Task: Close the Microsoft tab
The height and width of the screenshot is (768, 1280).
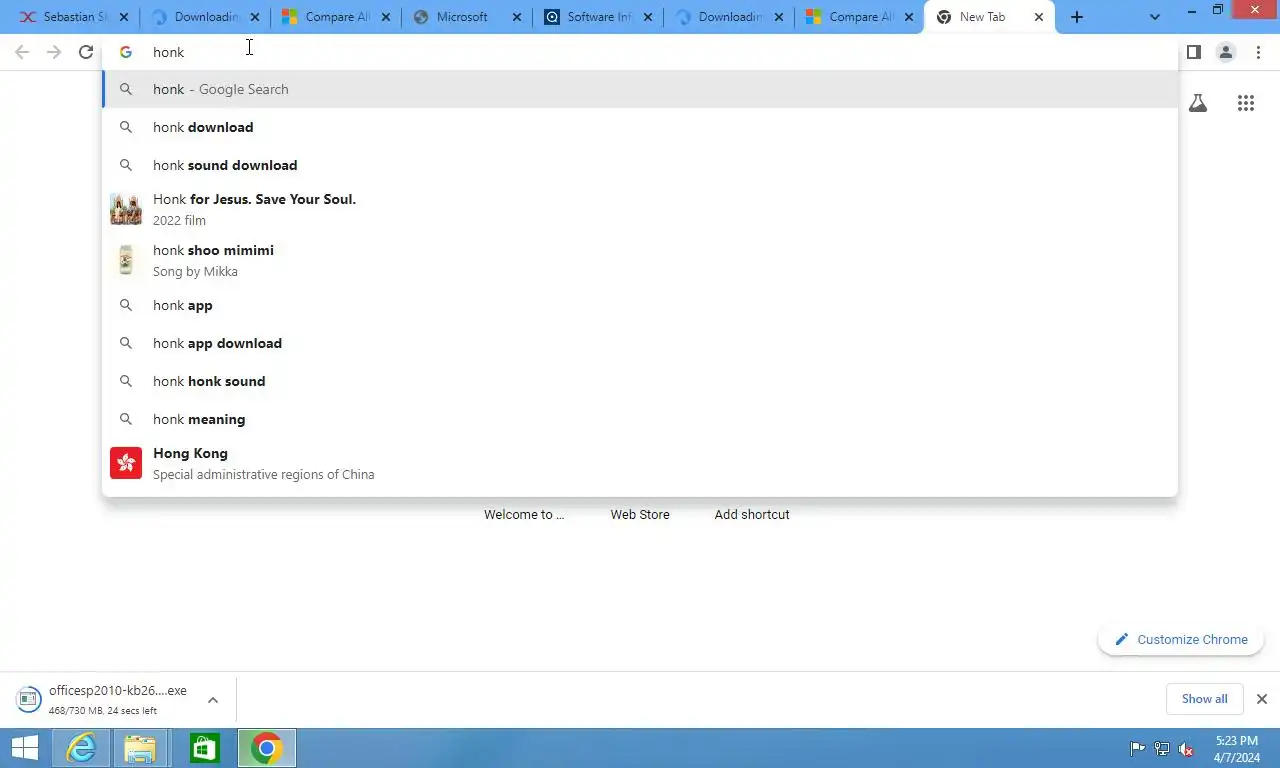Action: [x=516, y=17]
